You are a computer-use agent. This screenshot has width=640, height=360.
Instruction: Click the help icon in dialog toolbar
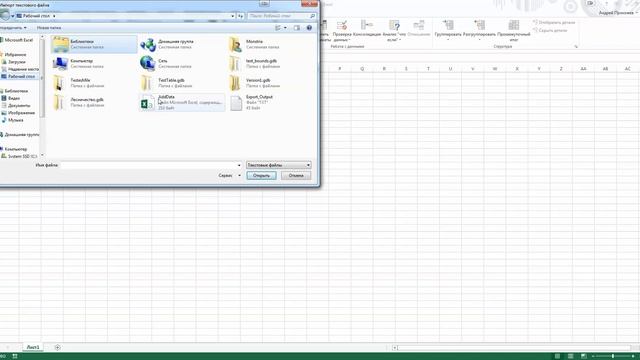pos(309,28)
